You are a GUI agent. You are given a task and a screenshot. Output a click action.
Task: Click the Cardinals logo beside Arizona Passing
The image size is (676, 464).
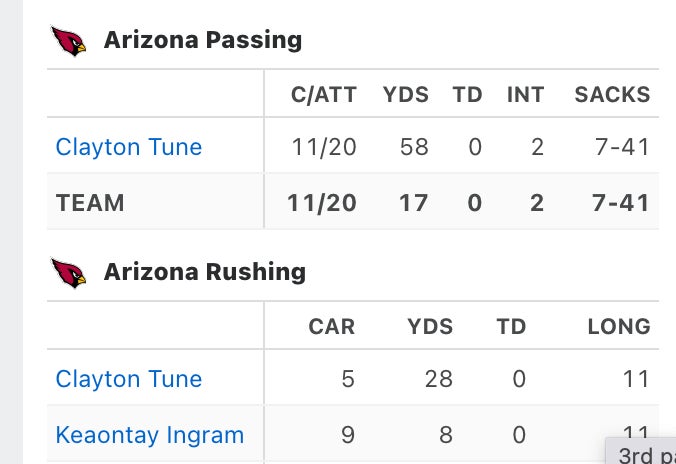[69, 41]
